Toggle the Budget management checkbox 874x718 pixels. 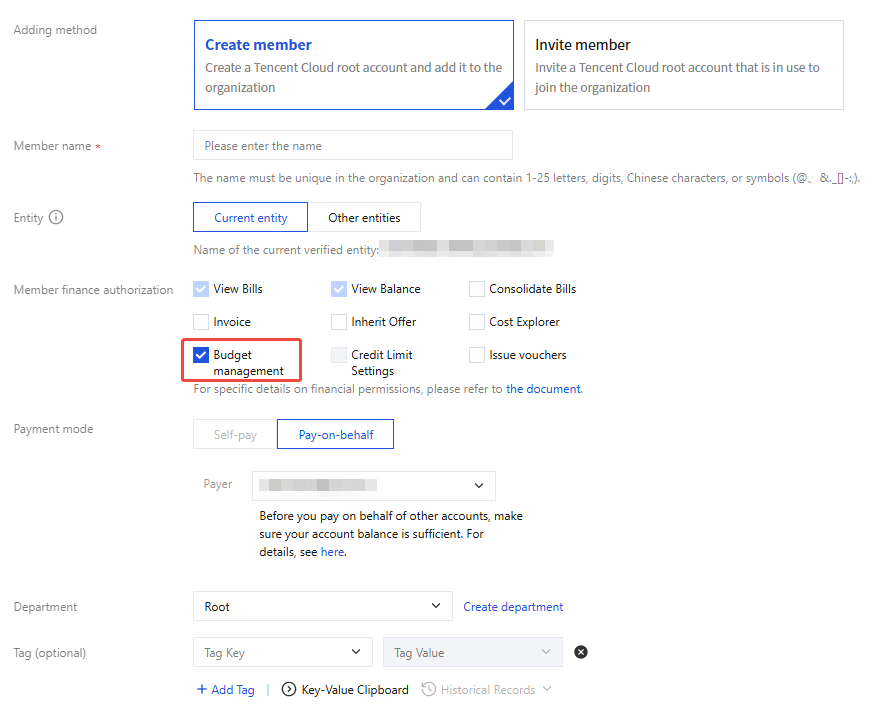[x=201, y=355]
